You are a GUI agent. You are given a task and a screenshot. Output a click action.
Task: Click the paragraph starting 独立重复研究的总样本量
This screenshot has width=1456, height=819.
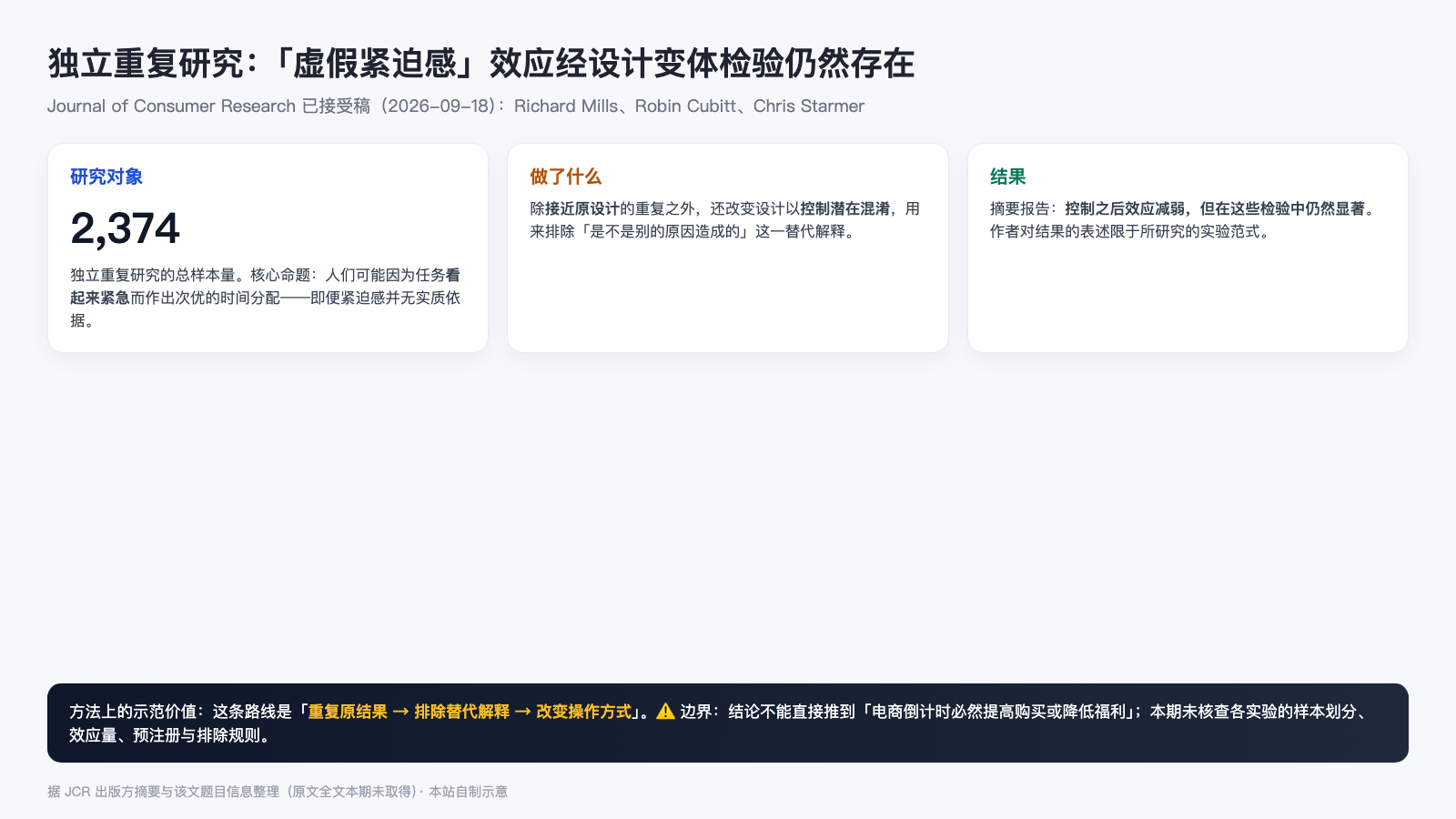267,298
